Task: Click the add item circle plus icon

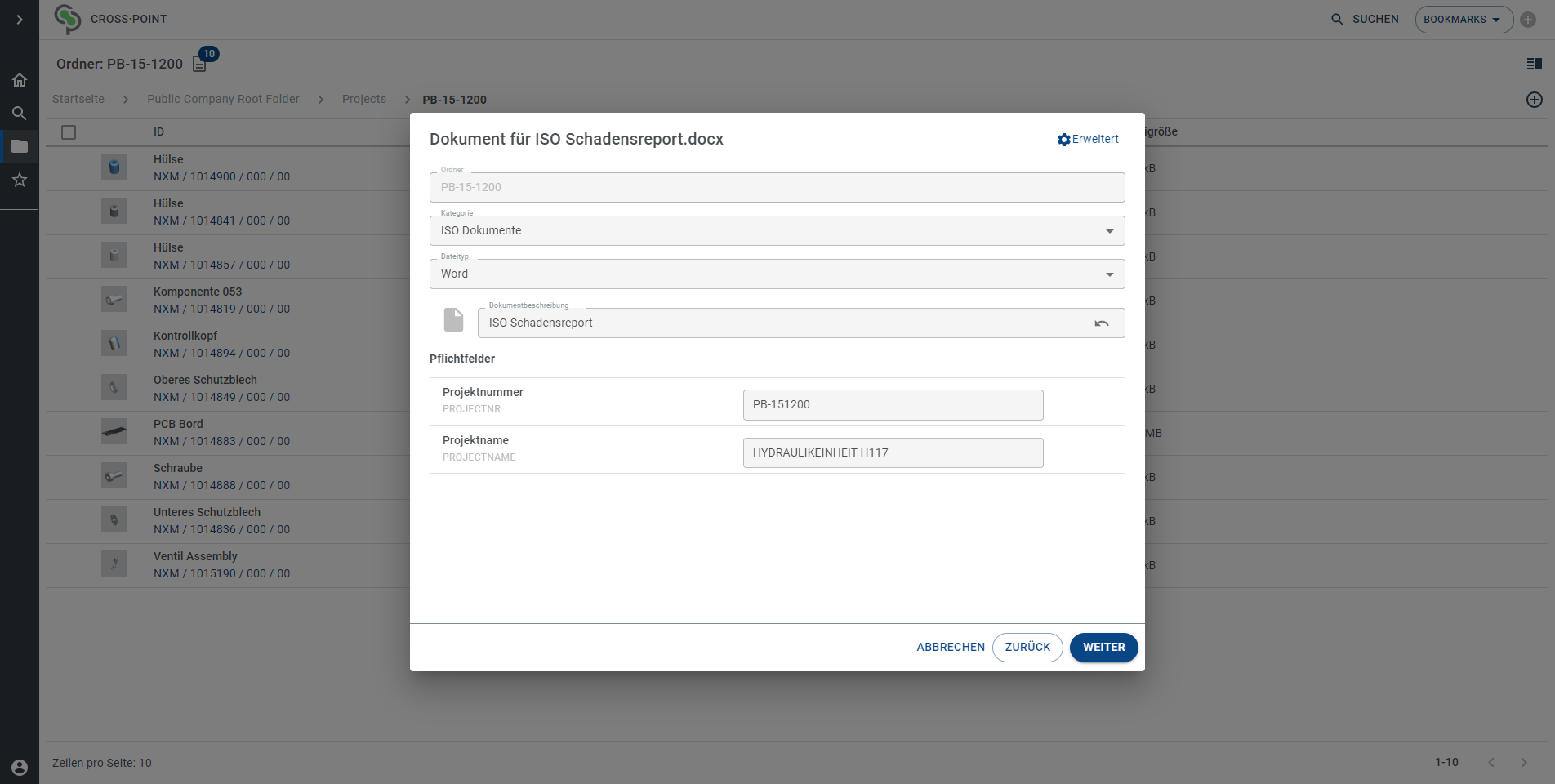Action: tap(1535, 100)
